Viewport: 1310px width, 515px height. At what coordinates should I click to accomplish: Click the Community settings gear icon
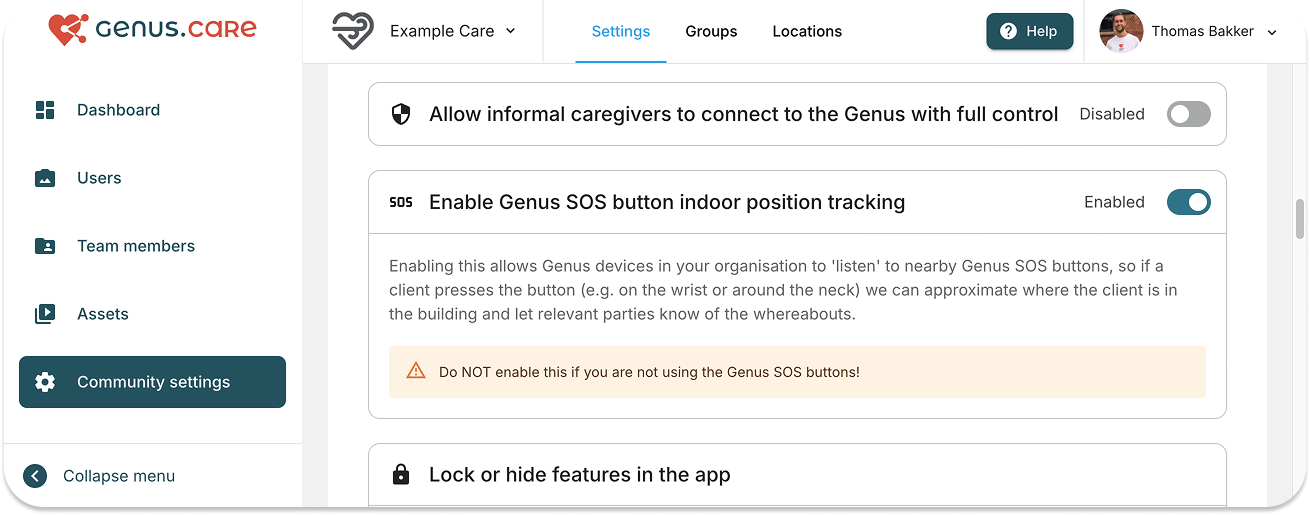click(45, 382)
